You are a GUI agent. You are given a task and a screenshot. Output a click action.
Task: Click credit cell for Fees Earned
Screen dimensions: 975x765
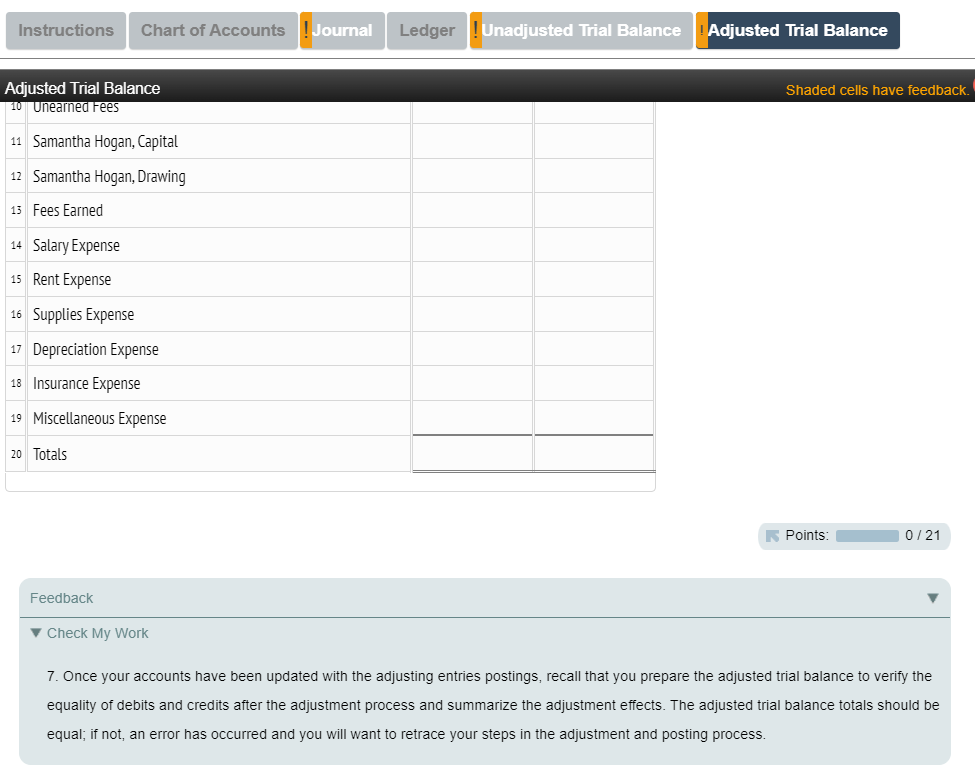(x=594, y=210)
